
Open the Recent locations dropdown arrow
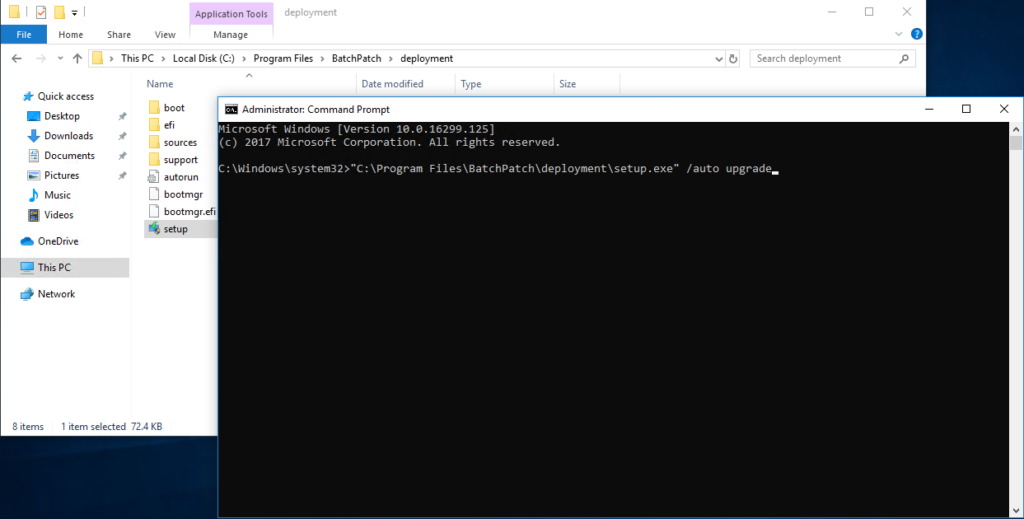point(60,59)
